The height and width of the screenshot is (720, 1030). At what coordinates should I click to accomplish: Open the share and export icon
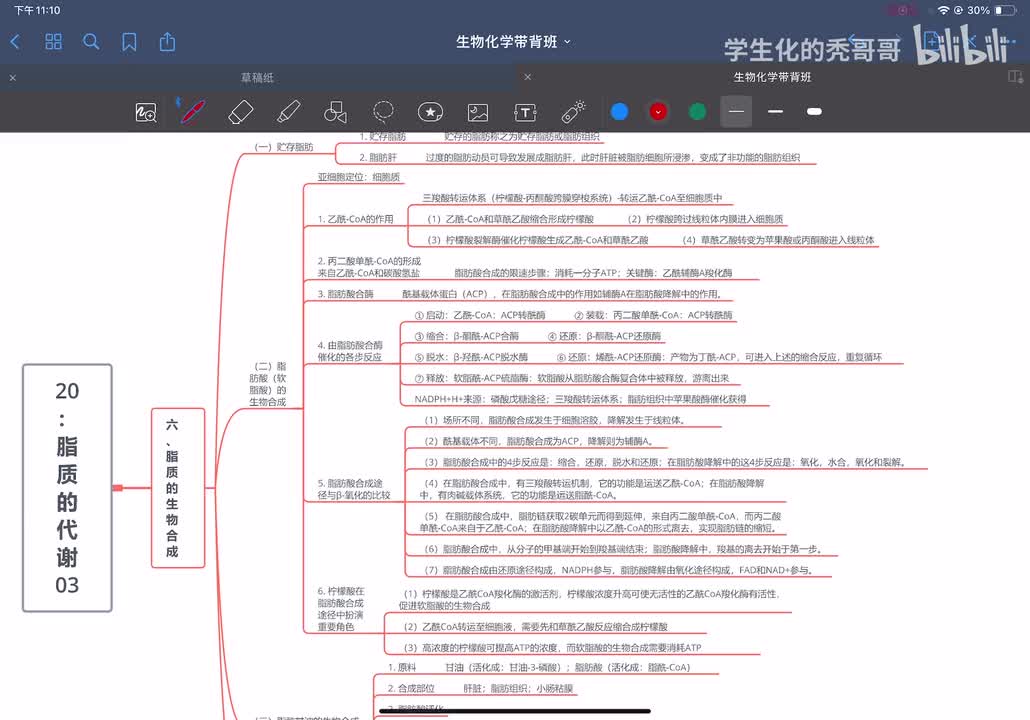coord(168,42)
